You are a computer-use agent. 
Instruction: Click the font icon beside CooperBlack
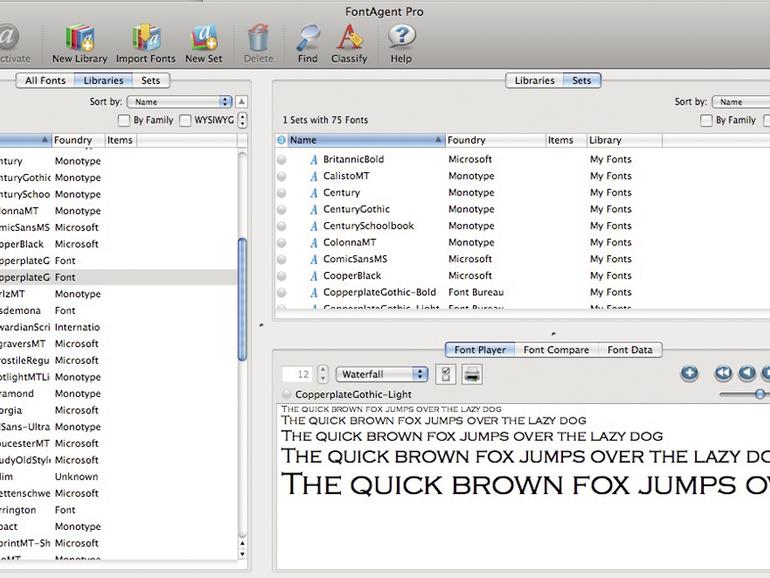pos(314,276)
